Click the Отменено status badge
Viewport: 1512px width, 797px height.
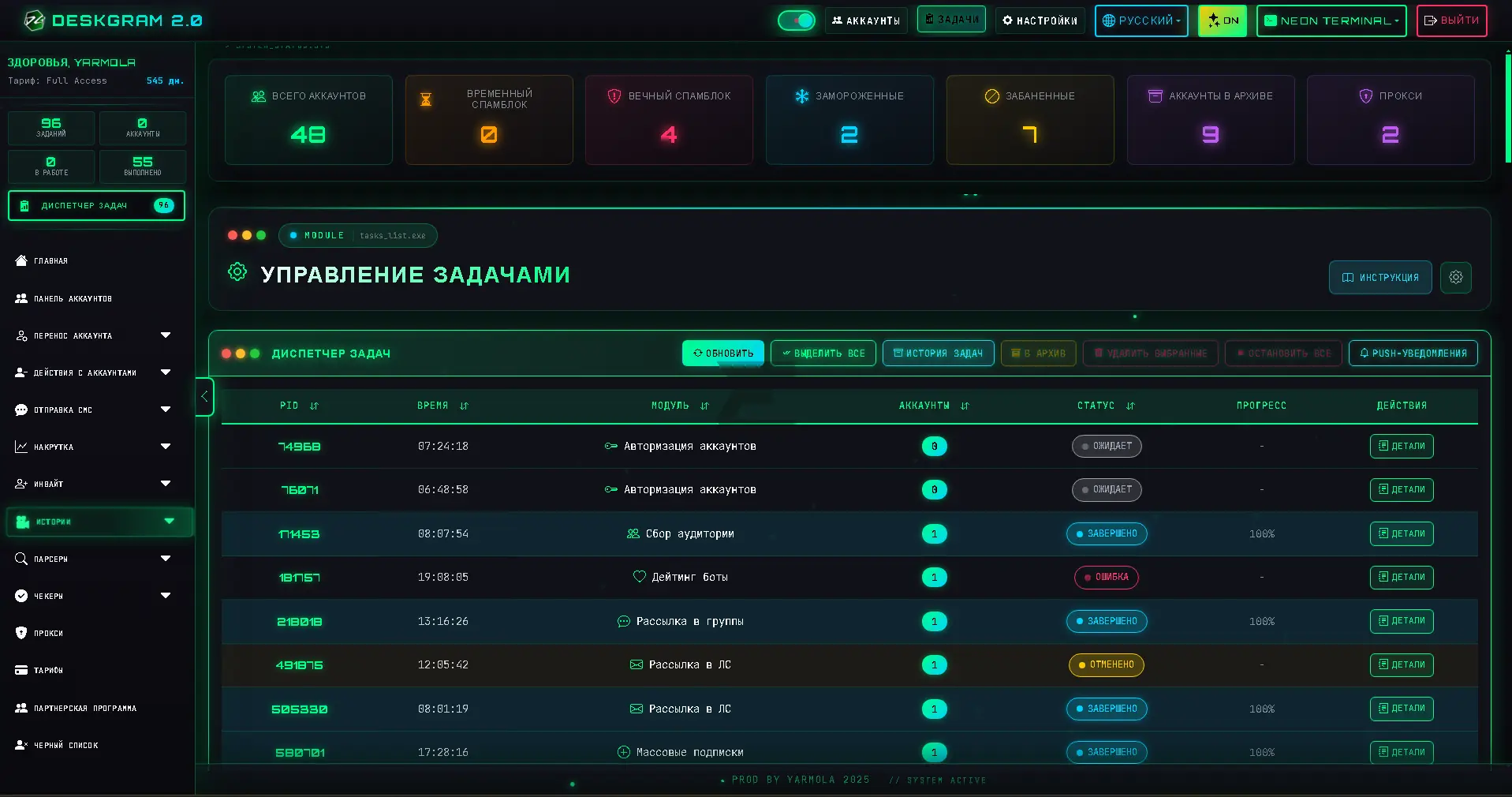pyautogui.click(x=1106, y=664)
